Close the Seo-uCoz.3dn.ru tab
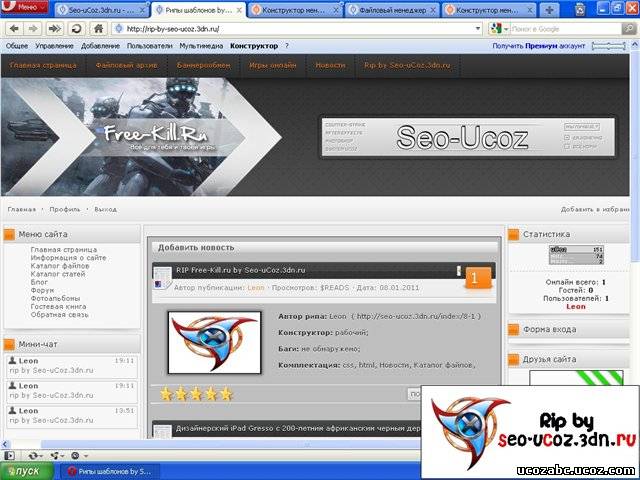 [x=143, y=11]
